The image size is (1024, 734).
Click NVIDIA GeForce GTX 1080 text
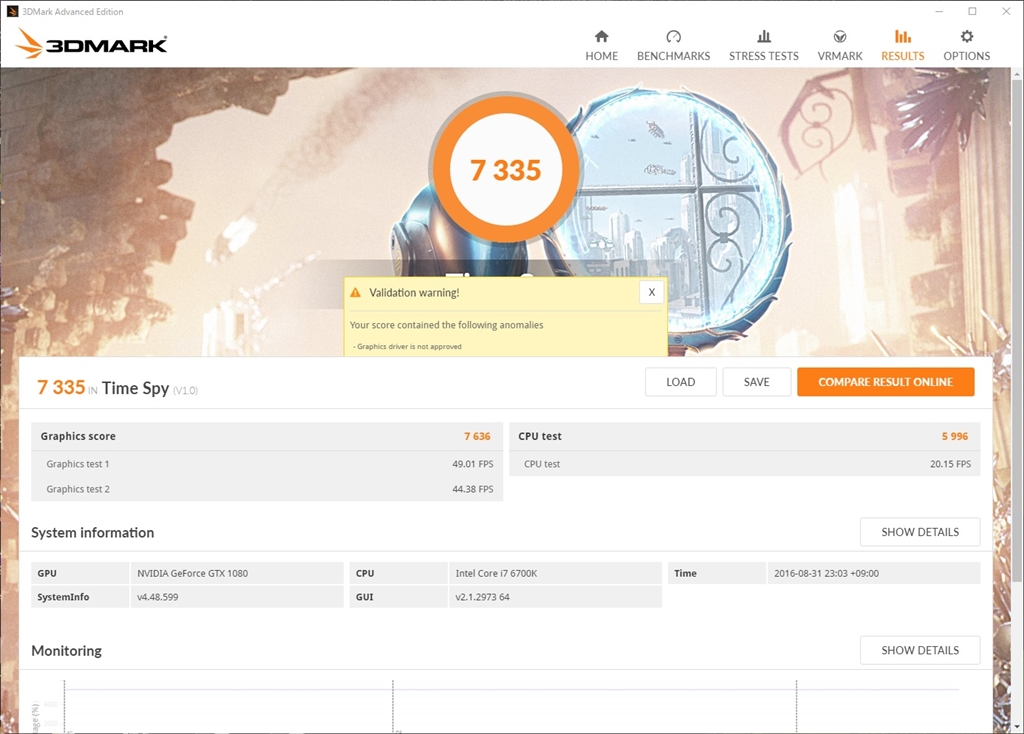[x=193, y=573]
